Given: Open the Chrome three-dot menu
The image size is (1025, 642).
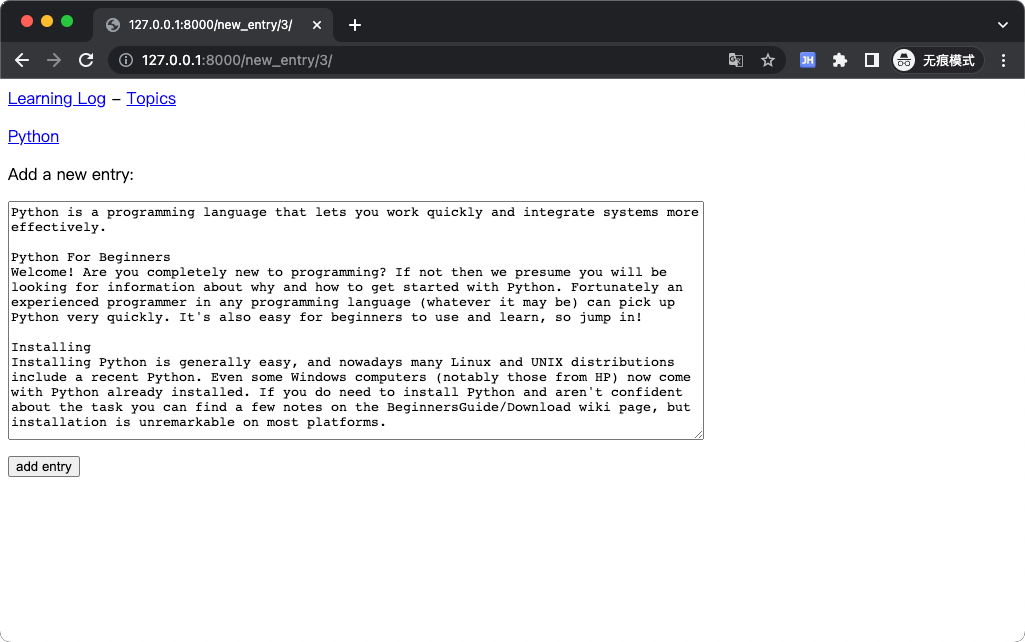Looking at the screenshot, I should [1003, 60].
